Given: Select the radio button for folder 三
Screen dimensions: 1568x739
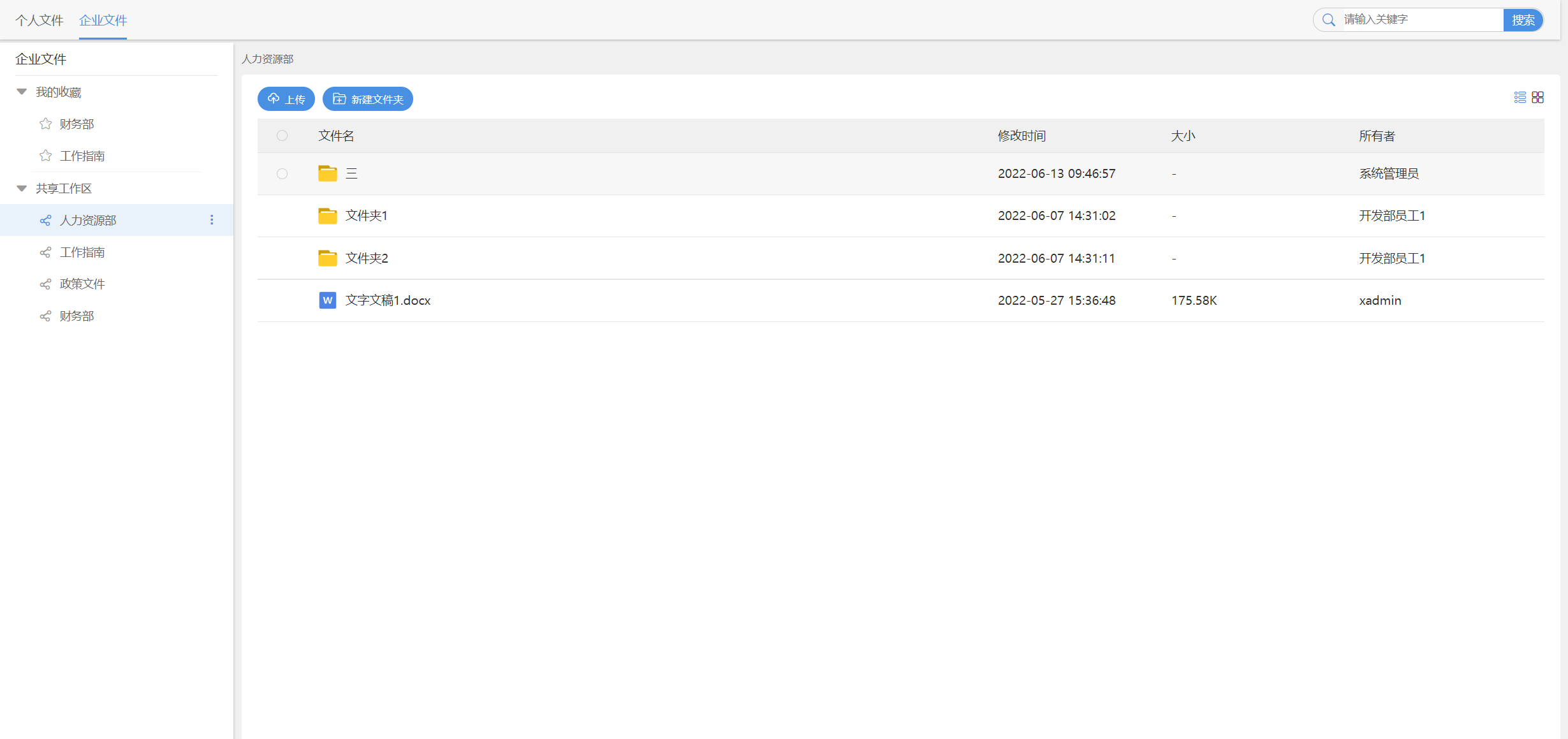Looking at the screenshot, I should (x=282, y=173).
